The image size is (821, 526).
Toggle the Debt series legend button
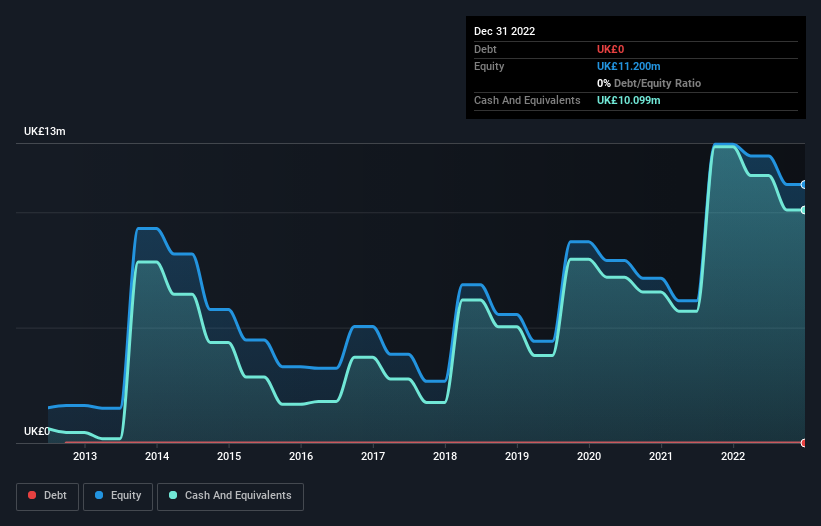[x=47, y=496]
